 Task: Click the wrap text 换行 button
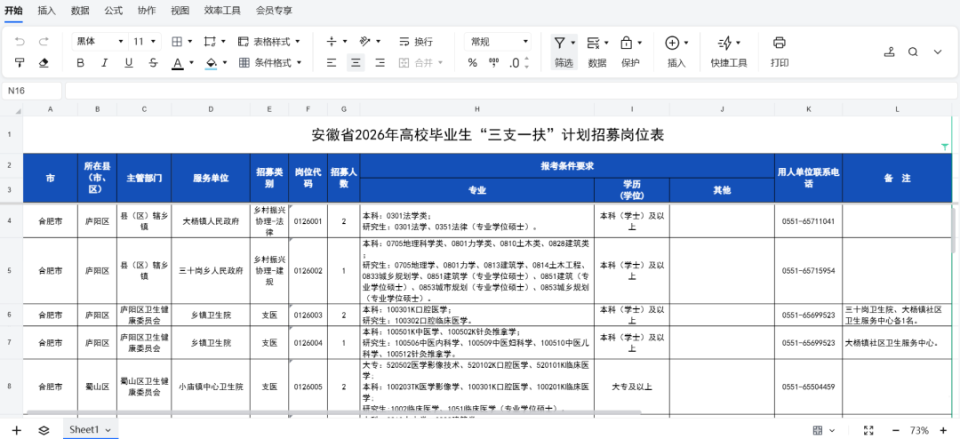pos(416,42)
